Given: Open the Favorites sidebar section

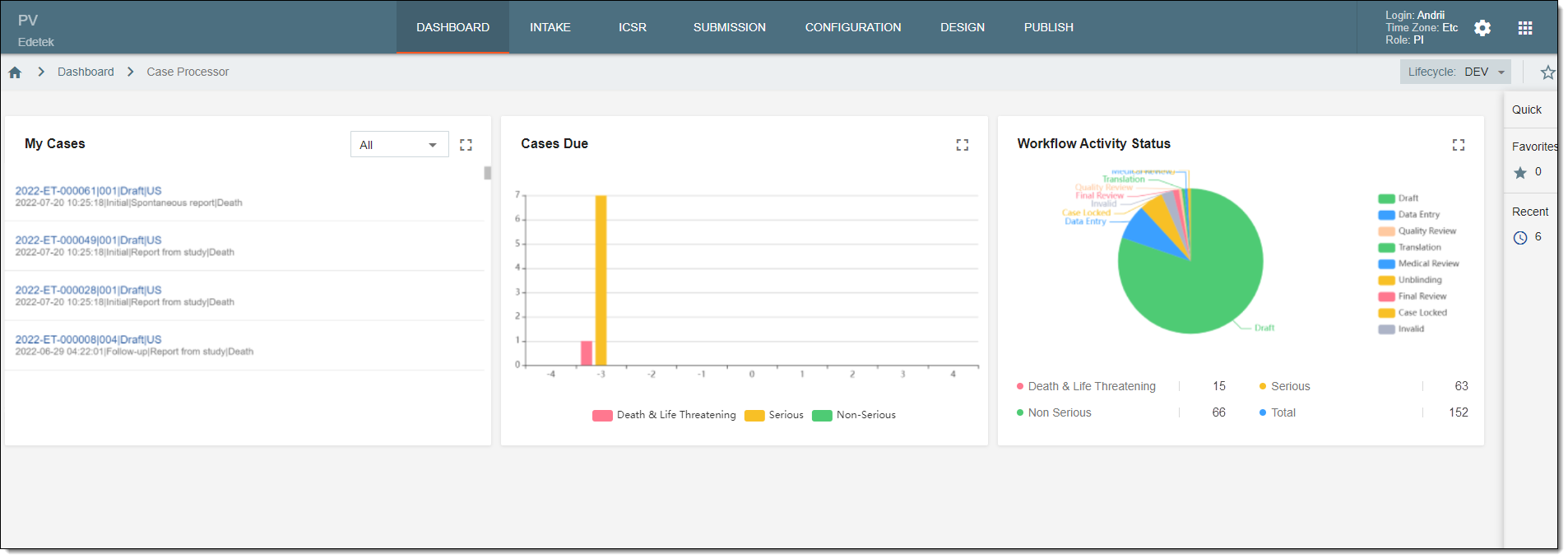Looking at the screenshot, I should click(1534, 147).
